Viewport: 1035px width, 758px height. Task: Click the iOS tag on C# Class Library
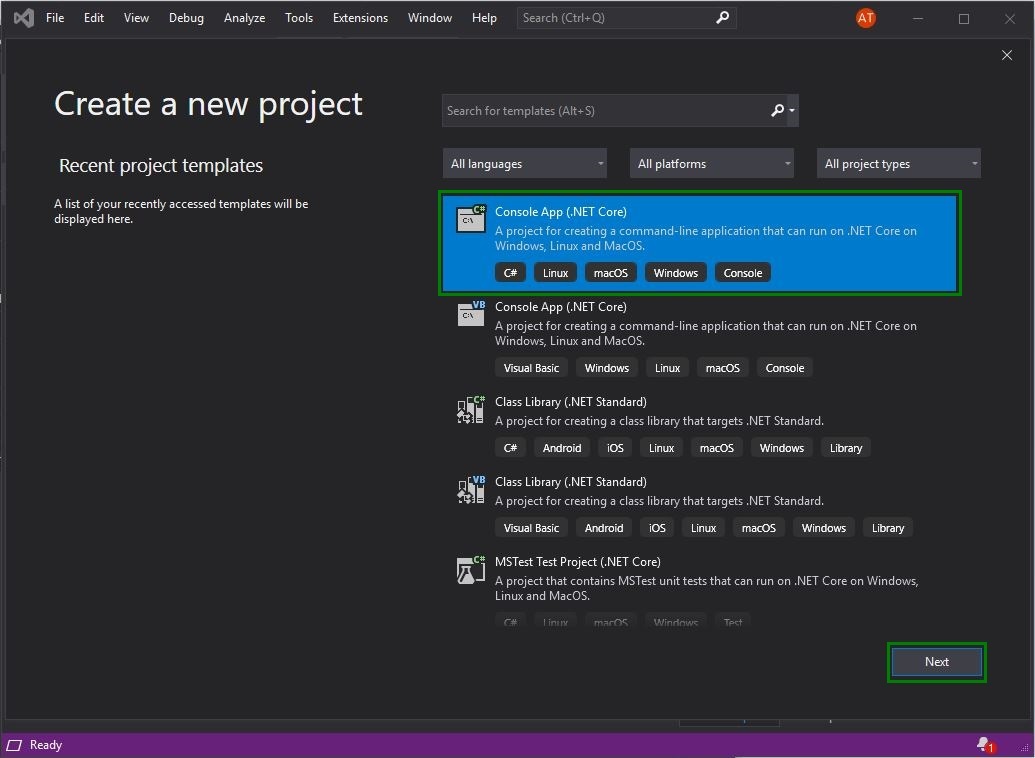pos(615,448)
